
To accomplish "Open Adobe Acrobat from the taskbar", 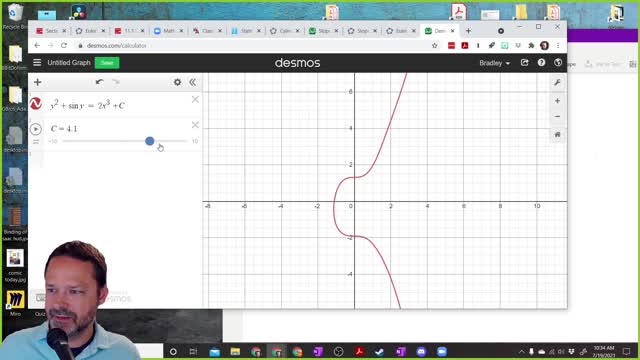I will (359, 351).
